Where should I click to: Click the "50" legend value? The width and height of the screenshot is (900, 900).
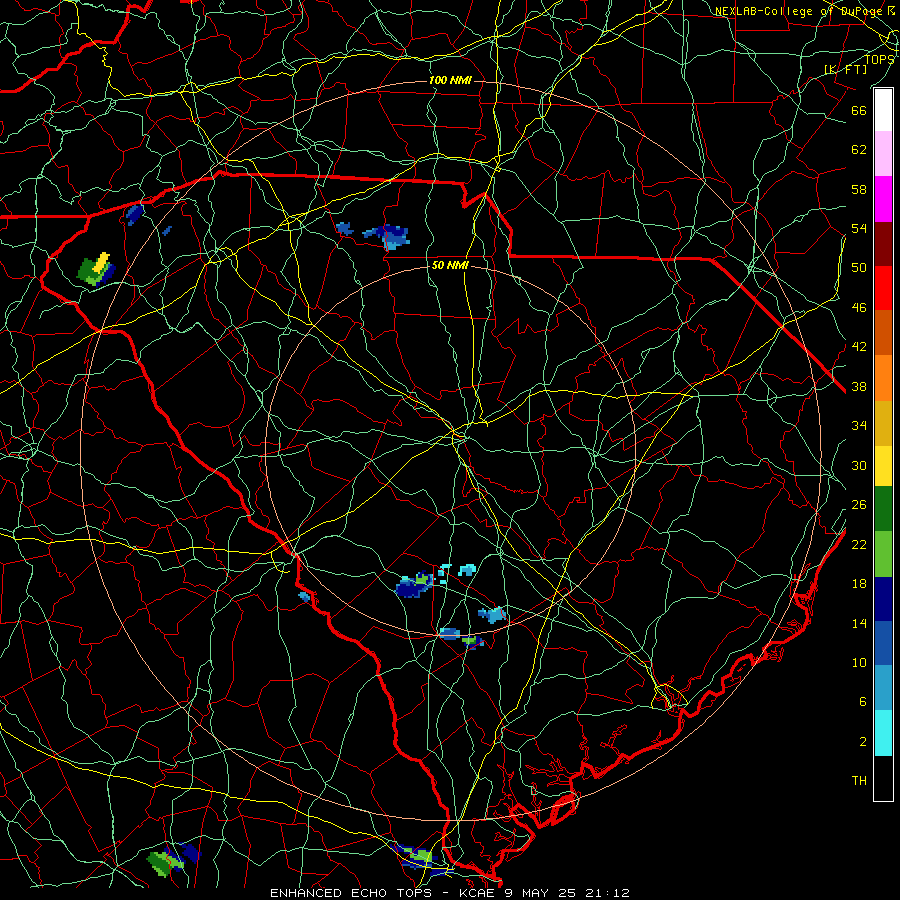(859, 267)
